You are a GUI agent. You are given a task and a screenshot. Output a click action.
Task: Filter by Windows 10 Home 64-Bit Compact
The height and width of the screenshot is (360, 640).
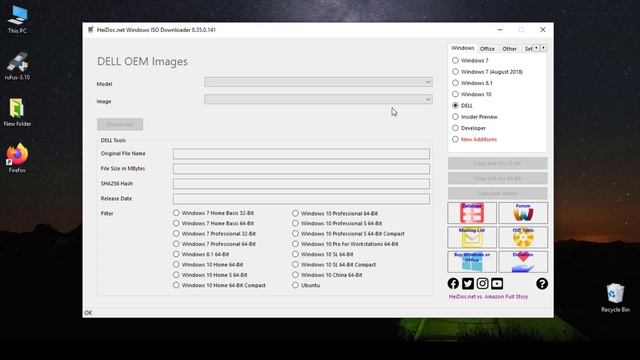click(176, 285)
